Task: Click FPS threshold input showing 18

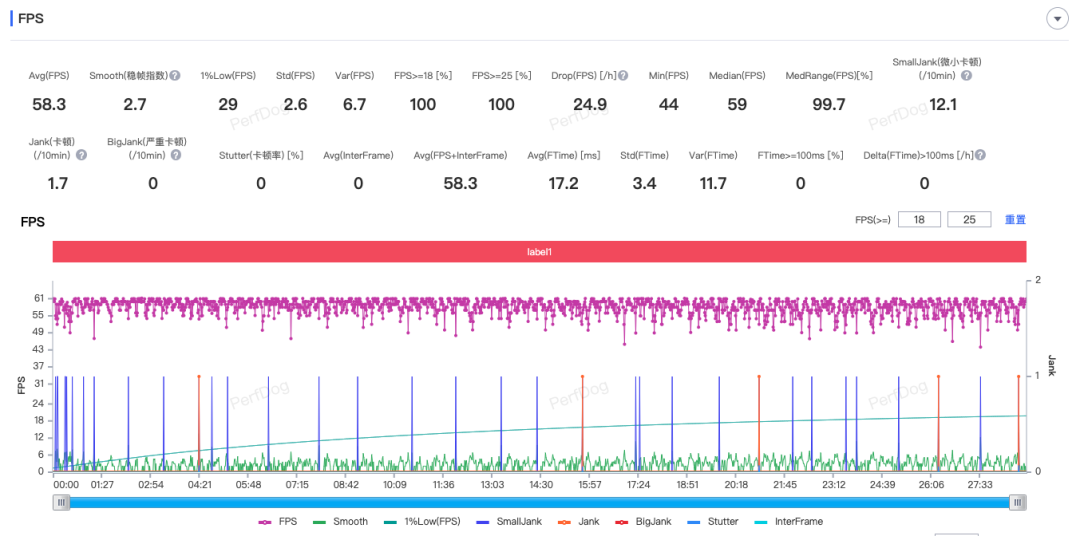Action: click(919, 220)
